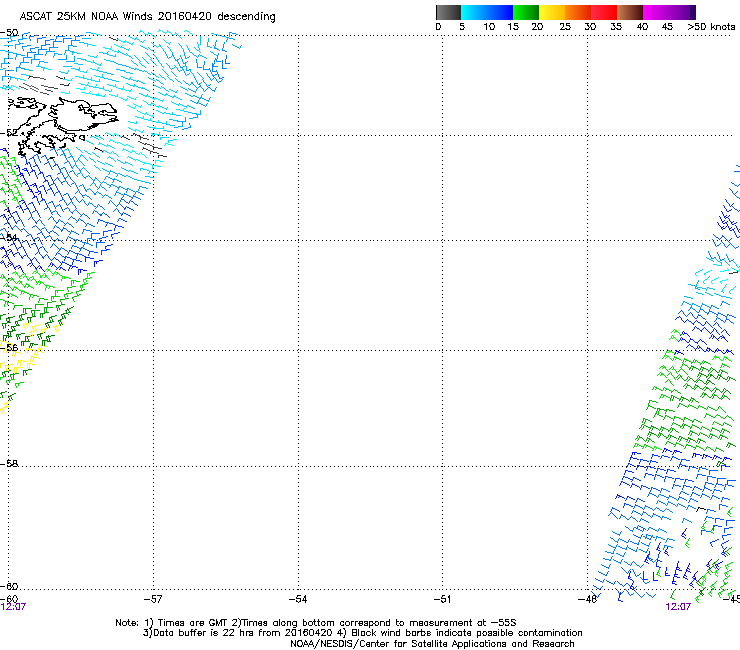Pick the green 15-20 knots legend segment
Image resolution: width=740 pixels, height=650 pixels.
click(x=526, y=12)
